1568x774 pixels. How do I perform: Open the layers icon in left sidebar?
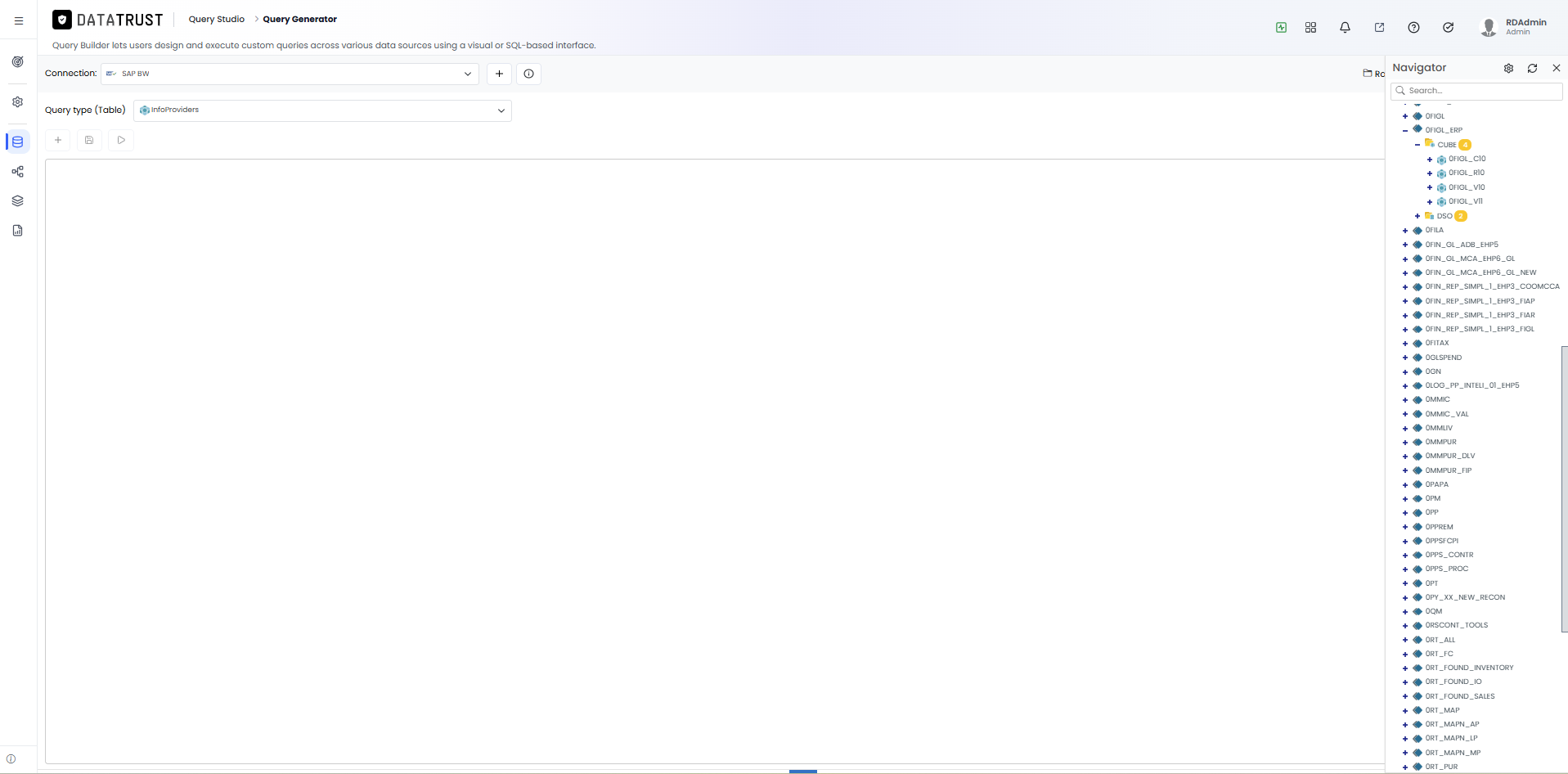click(17, 200)
